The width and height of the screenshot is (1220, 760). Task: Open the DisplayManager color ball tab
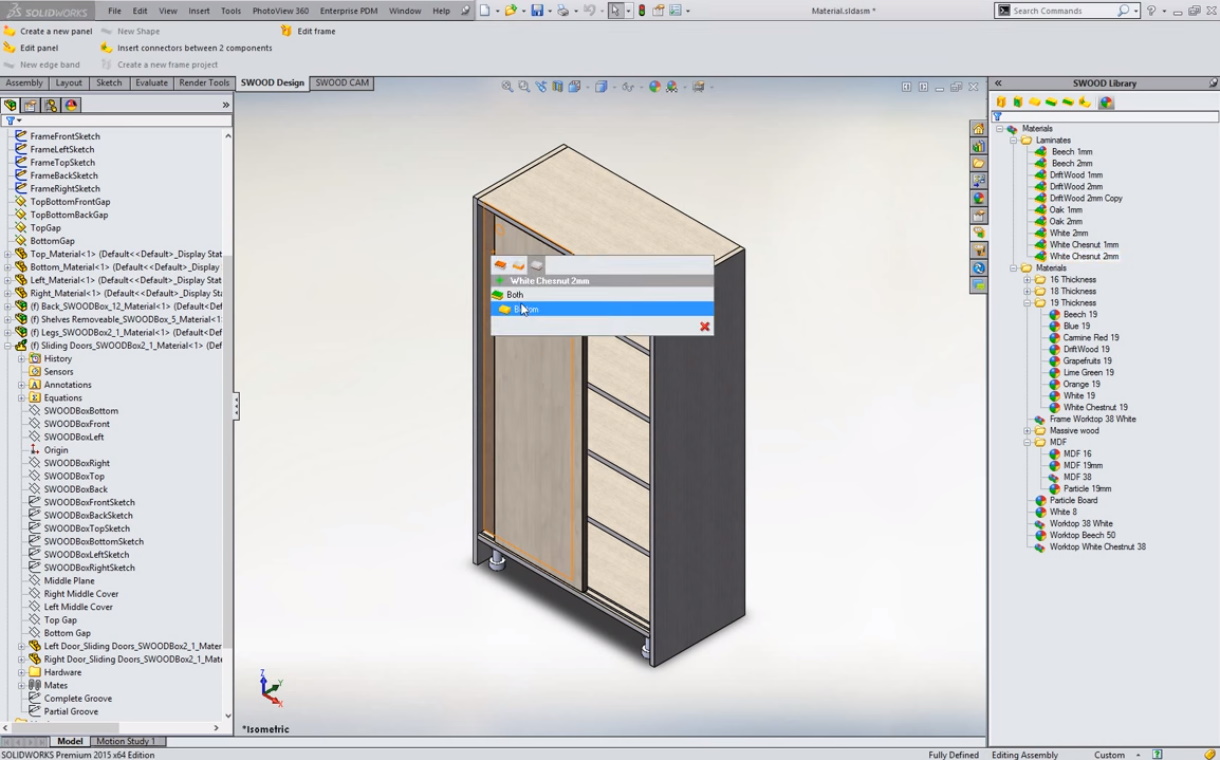(x=72, y=105)
